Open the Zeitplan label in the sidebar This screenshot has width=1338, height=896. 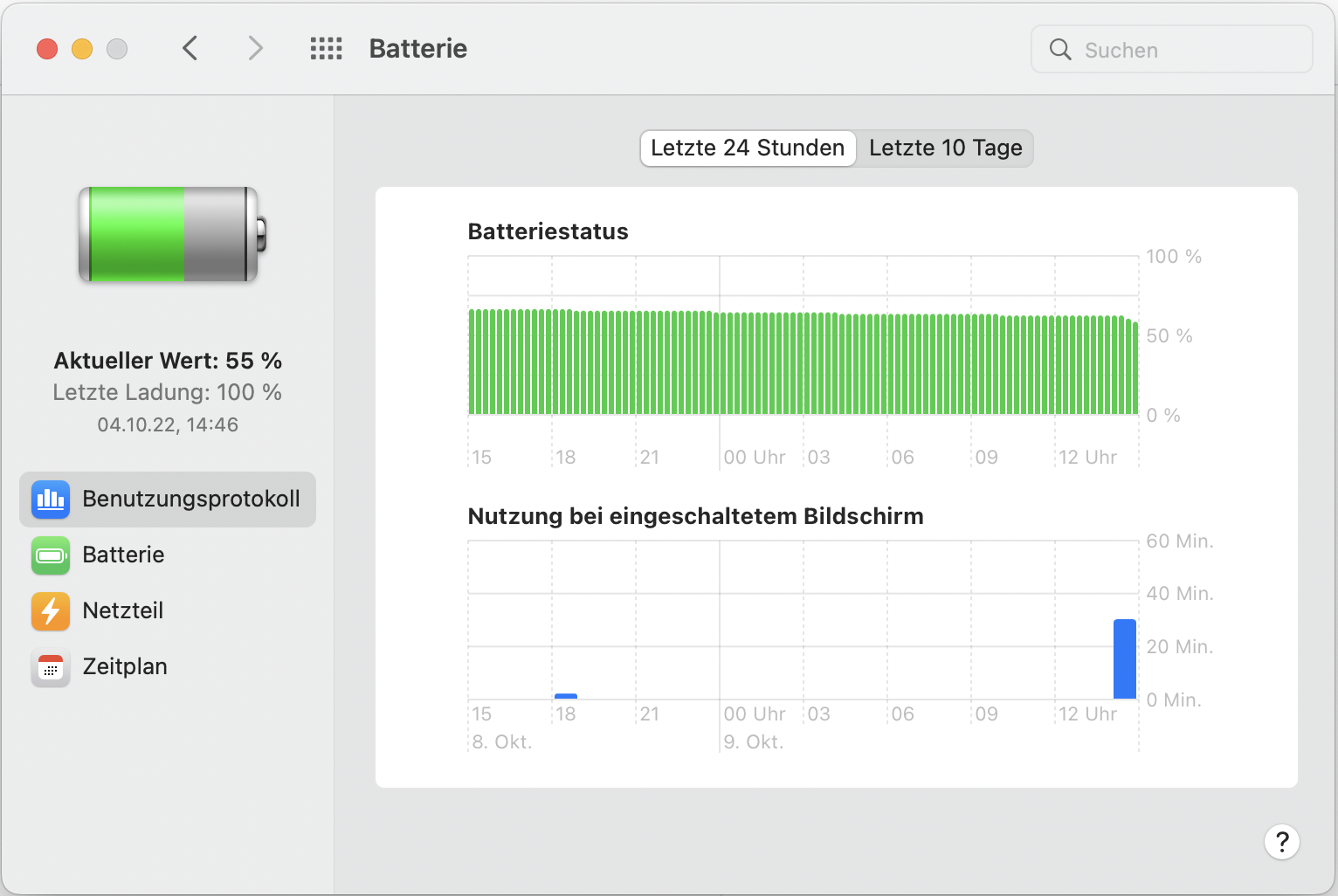click(125, 667)
